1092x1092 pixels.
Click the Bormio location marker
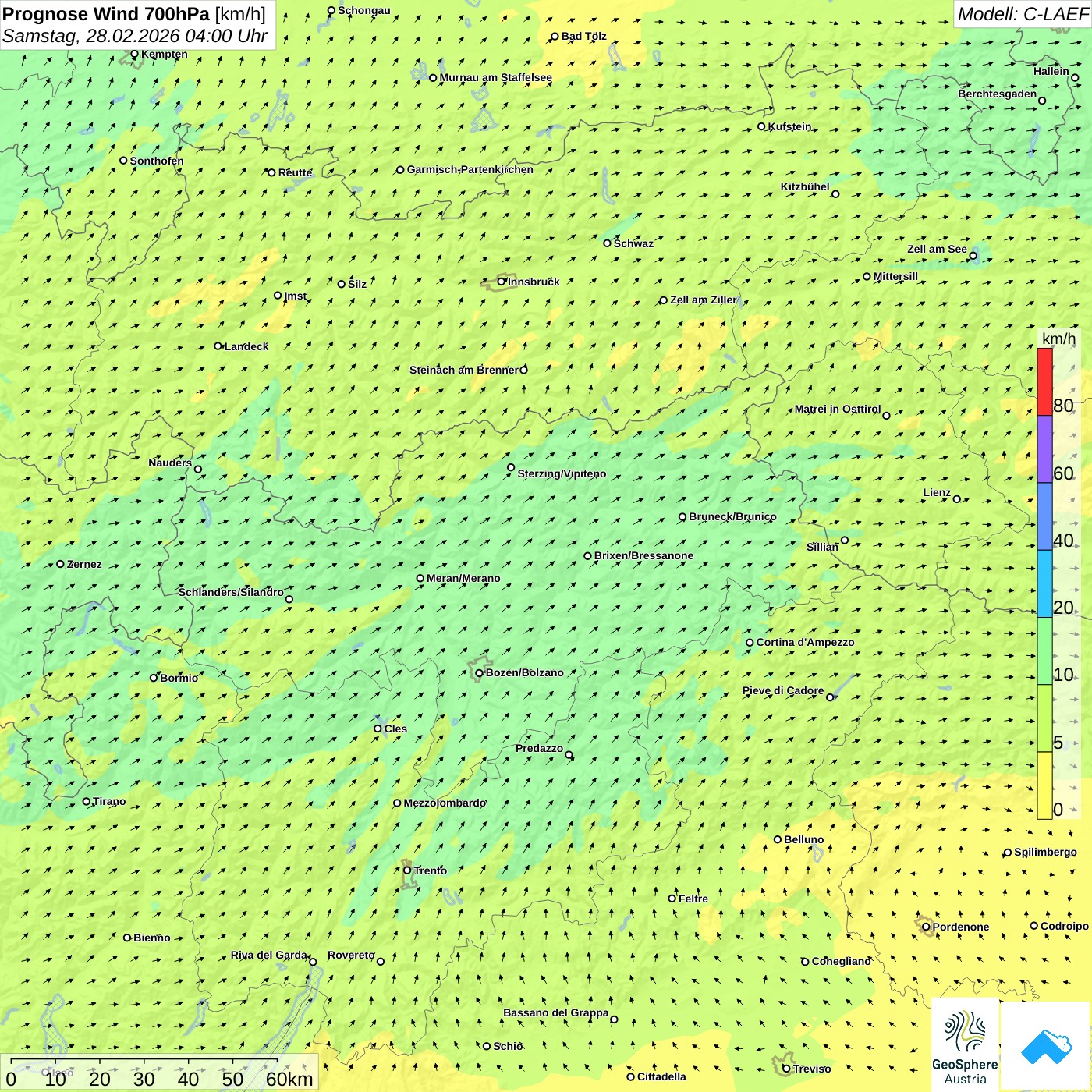tap(154, 678)
